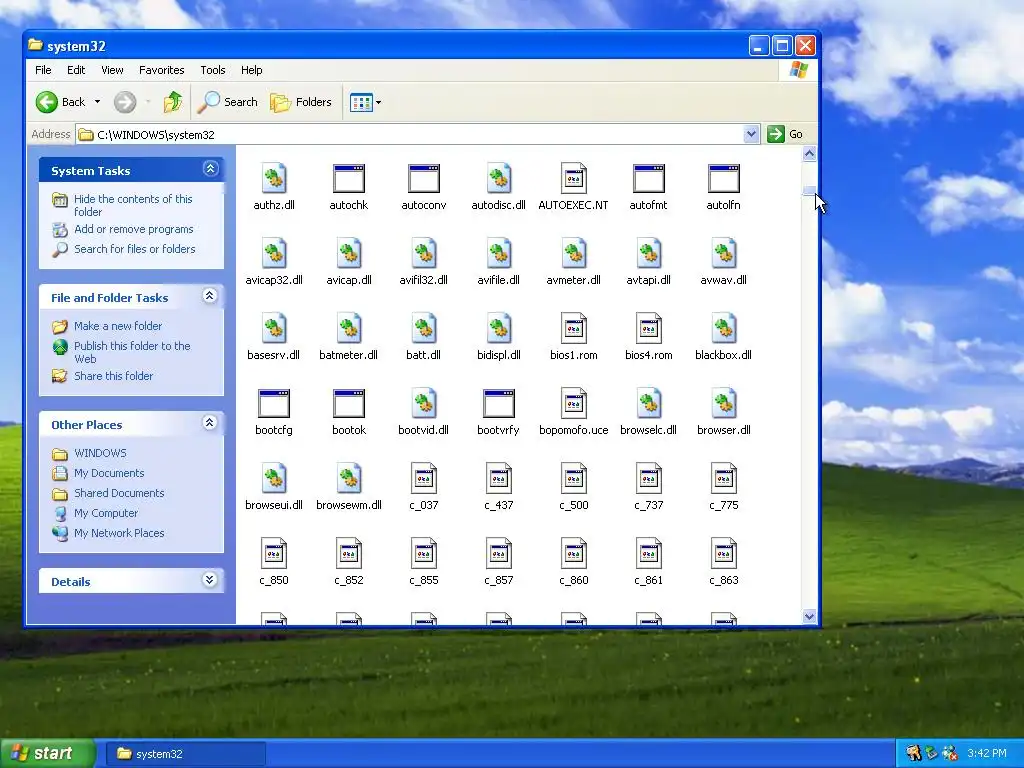This screenshot has height=768, width=1024.
Task: Open the Edit menu
Action: (x=76, y=70)
